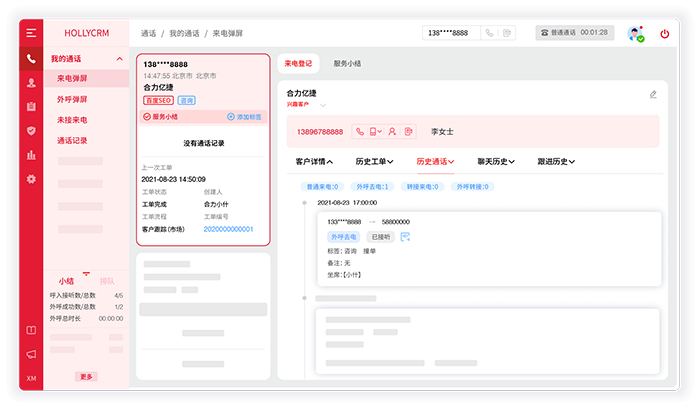Screen dimensions: 700x409
Task: Filter by 普通来电:0
Action: coord(322,187)
